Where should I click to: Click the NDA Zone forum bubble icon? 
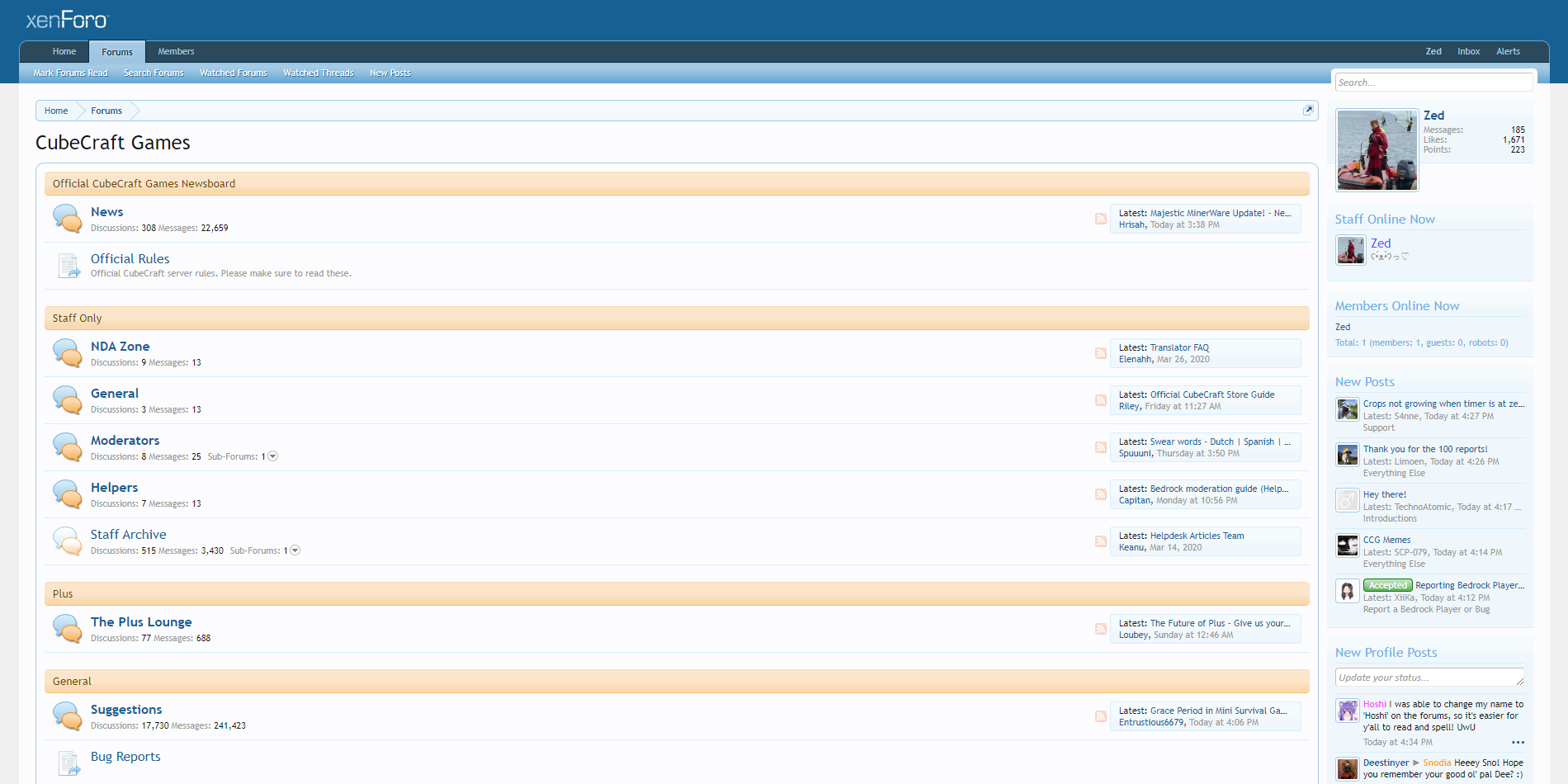68,353
